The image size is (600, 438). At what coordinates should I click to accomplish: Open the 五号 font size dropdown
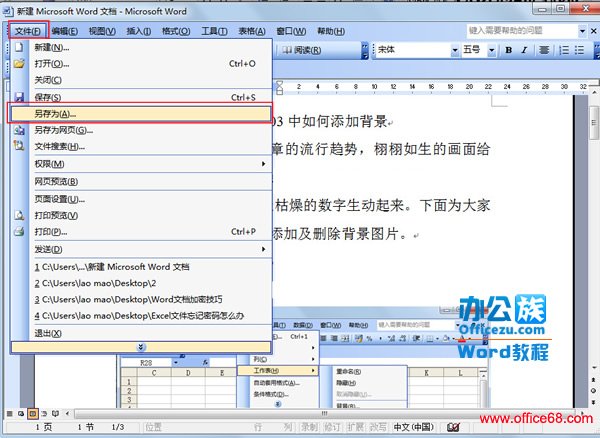(492, 50)
